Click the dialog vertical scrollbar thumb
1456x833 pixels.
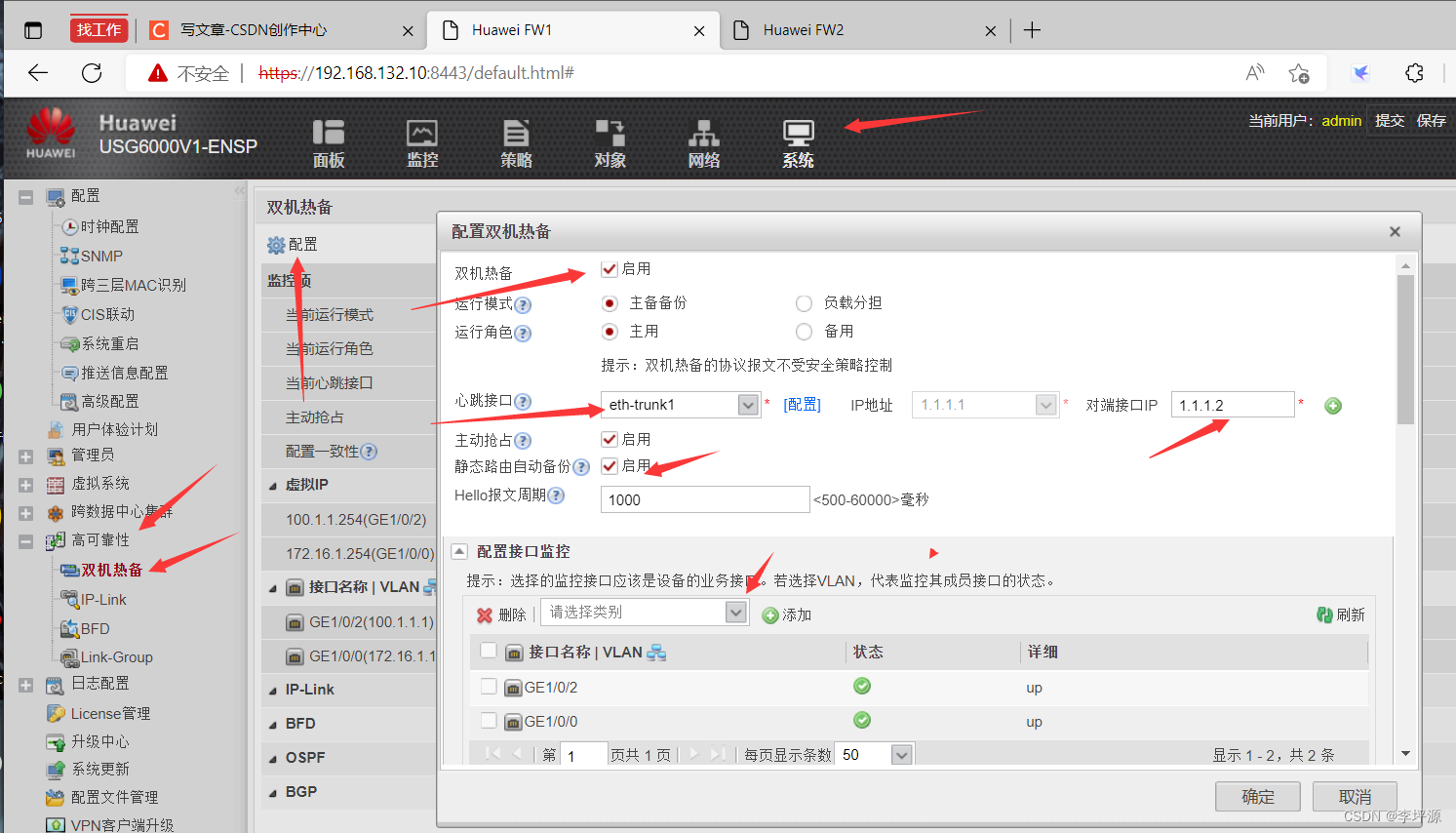coord(1405,349)
